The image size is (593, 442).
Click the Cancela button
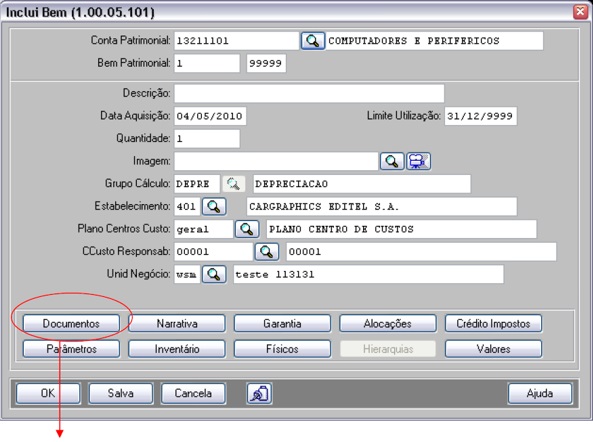click(x=193, y=394)
